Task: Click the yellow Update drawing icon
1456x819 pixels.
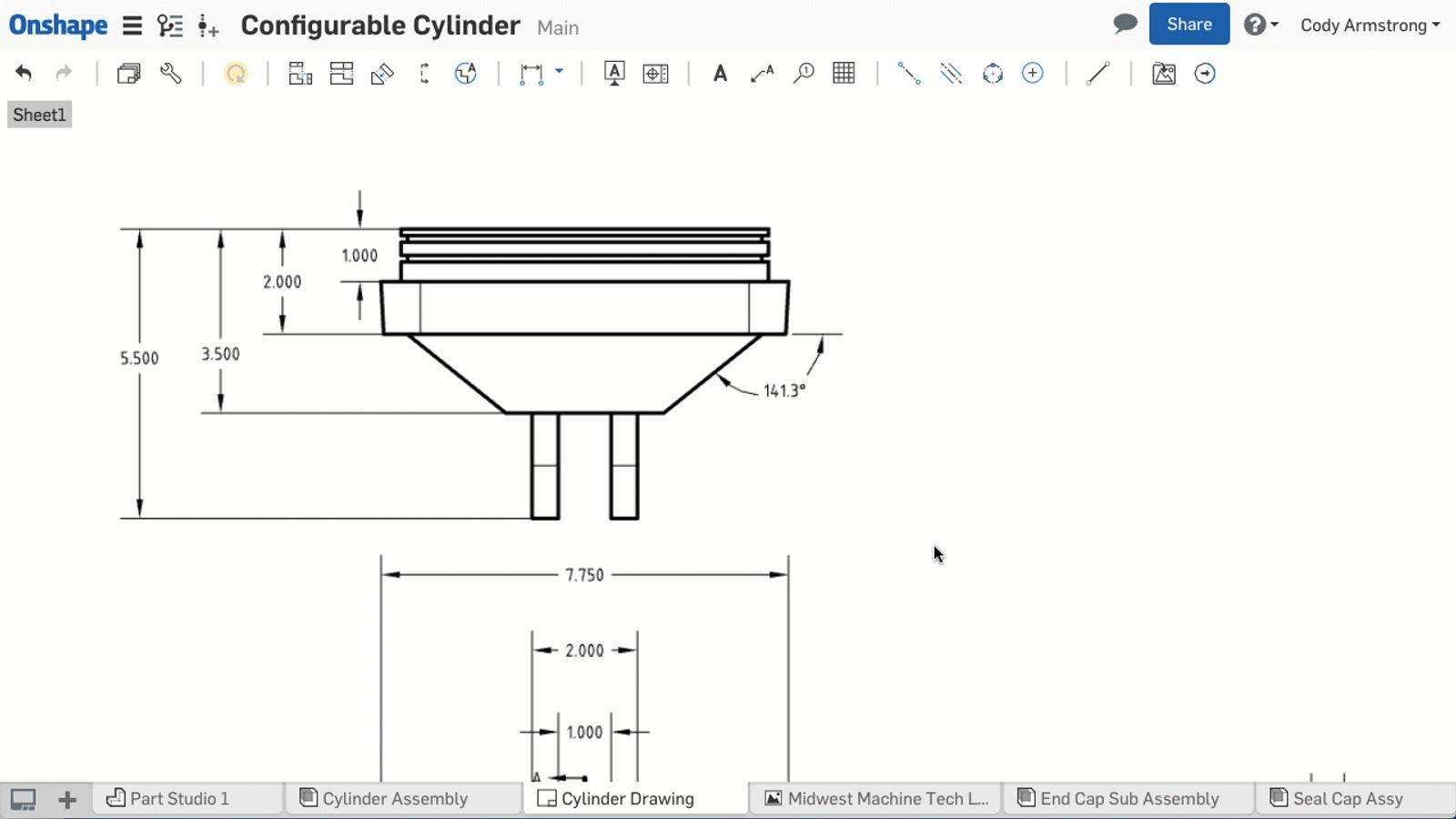Action: pyautogui.click(x=236, y=74)
